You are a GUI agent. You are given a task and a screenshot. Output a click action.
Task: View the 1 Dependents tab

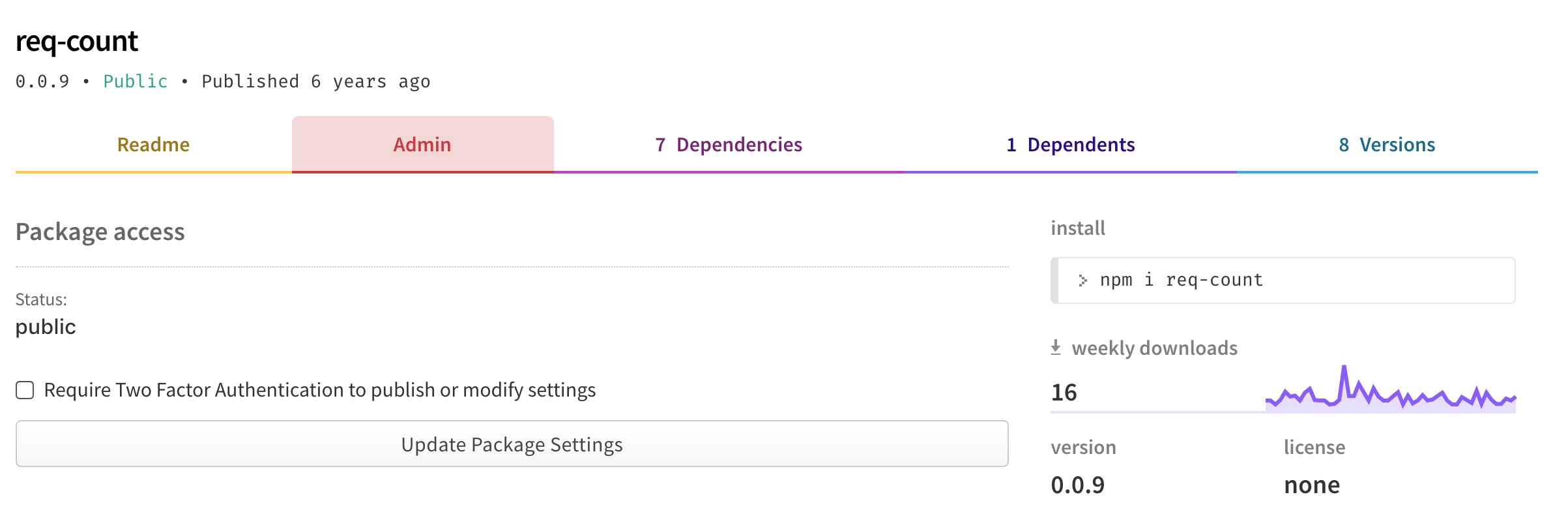(x=1070, y=145)
